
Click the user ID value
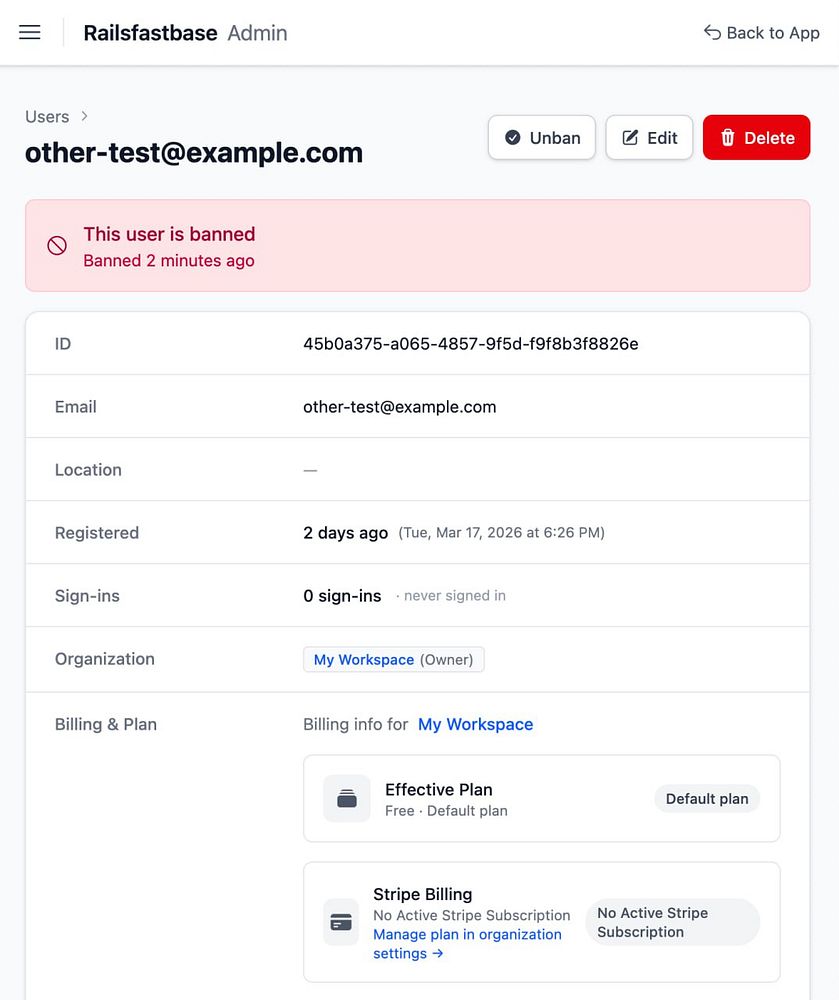(x=470, y=344)
